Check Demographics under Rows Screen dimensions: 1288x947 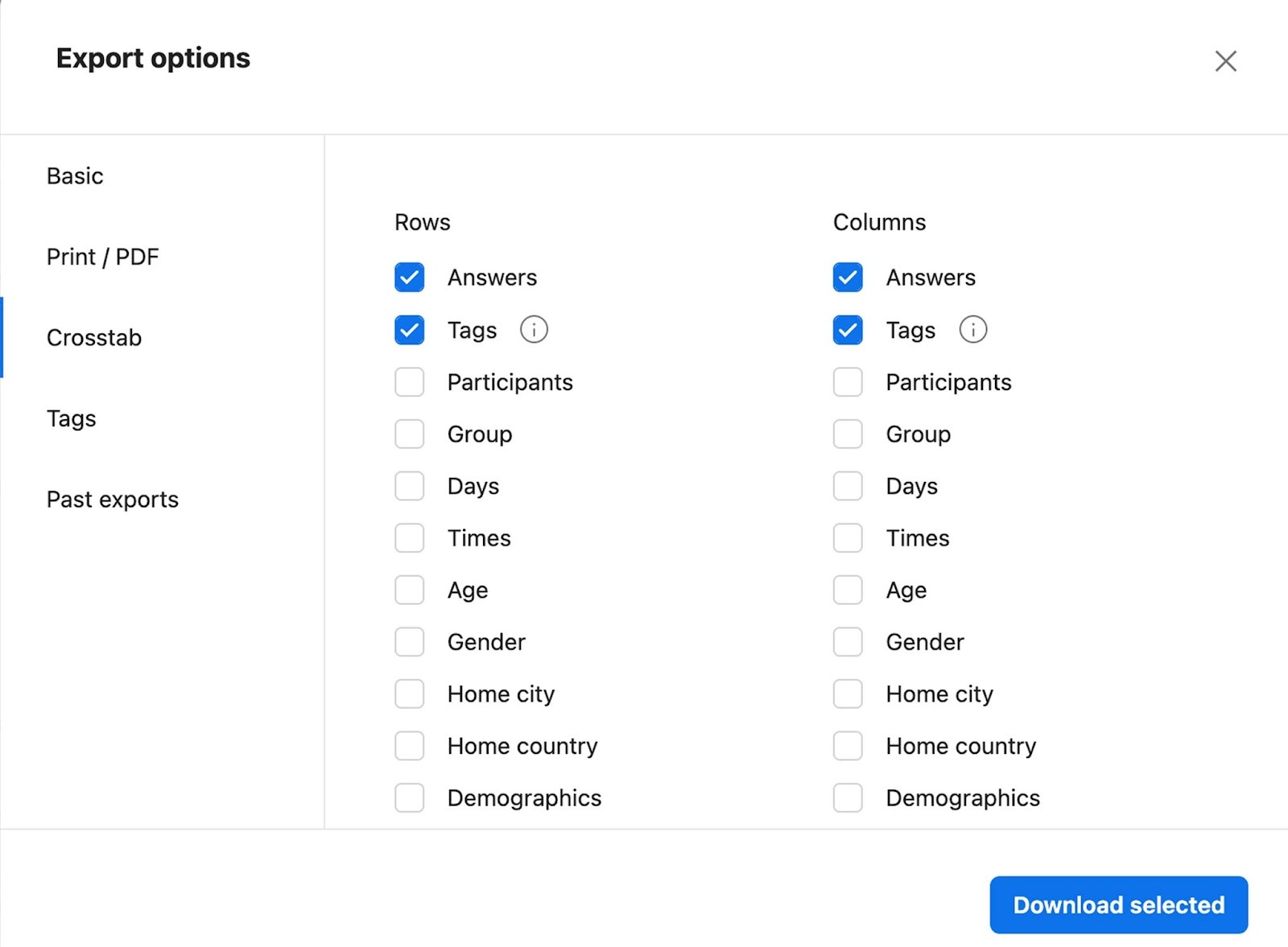(x=409, y=798)
